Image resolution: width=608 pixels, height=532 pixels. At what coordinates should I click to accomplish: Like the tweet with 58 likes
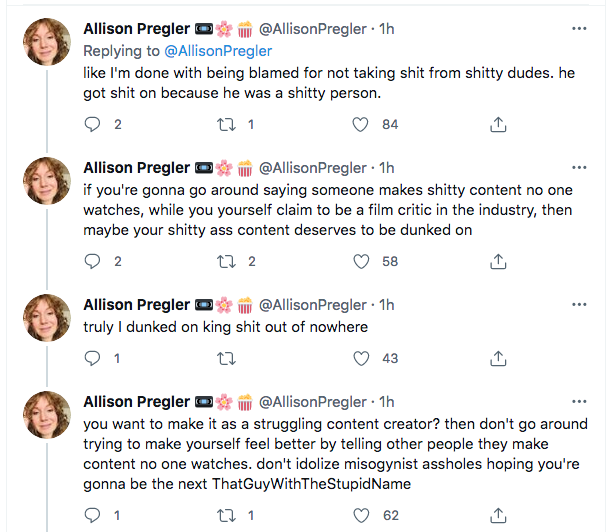(x=364, y=261)
